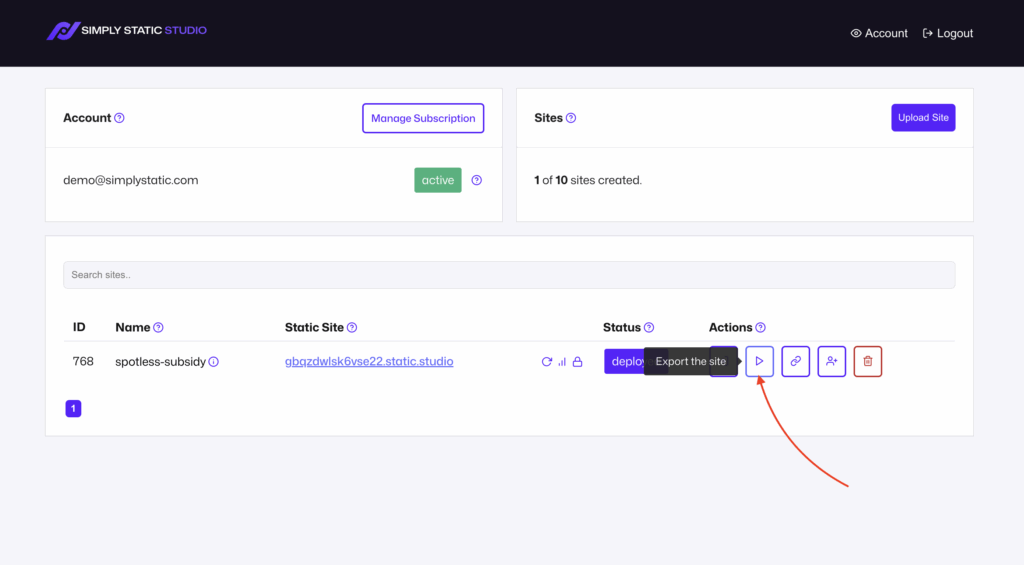
Task: Click the link icon in Actions
Action: pyautogui.click(x=795, y=361)
